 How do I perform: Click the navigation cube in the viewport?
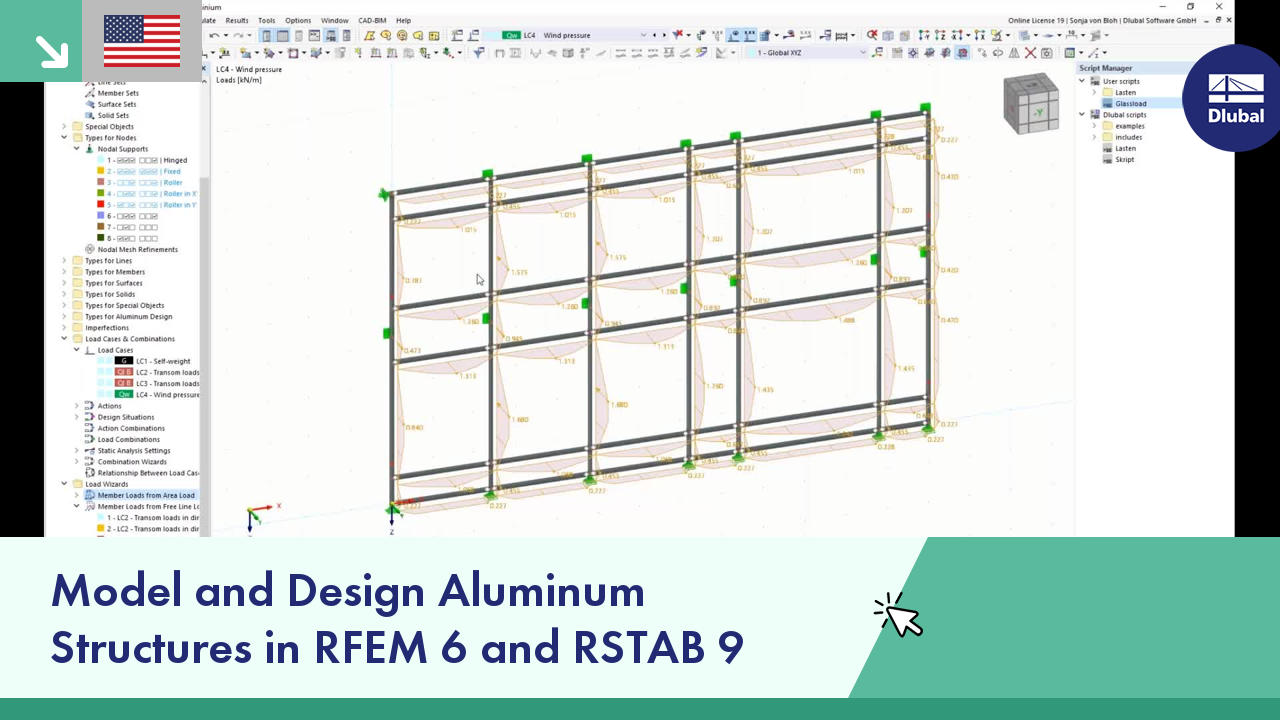[1031, 102]
